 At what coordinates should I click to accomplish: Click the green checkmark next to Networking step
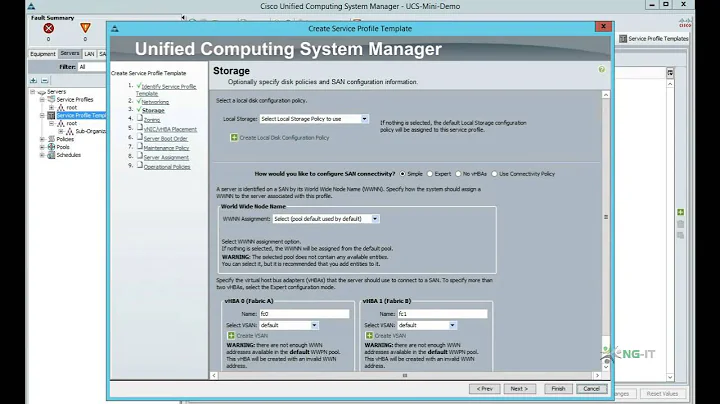139,101
